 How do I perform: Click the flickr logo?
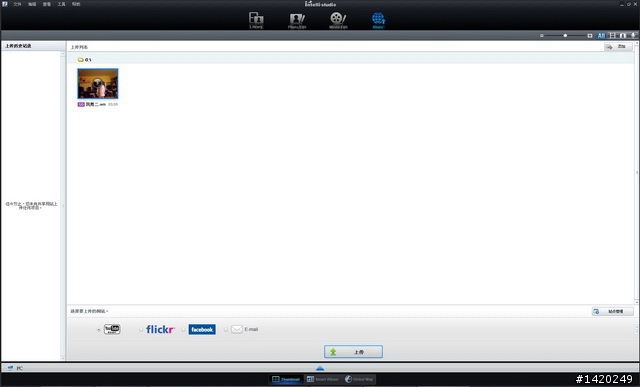pyautogui.click(x=160, y=329)
